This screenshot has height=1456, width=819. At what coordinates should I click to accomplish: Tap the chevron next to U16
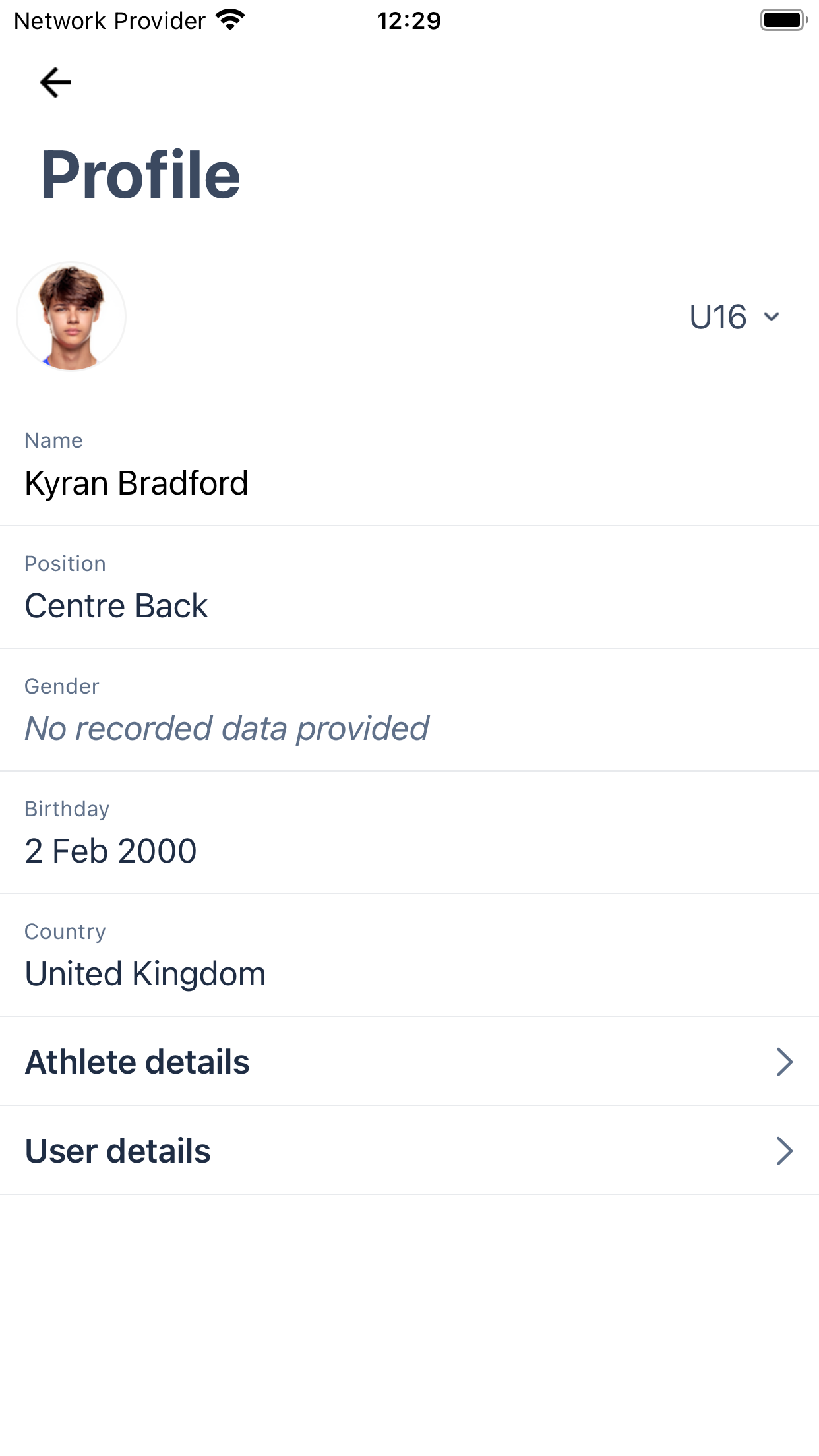pyautogui.click(x=772, y=317)
